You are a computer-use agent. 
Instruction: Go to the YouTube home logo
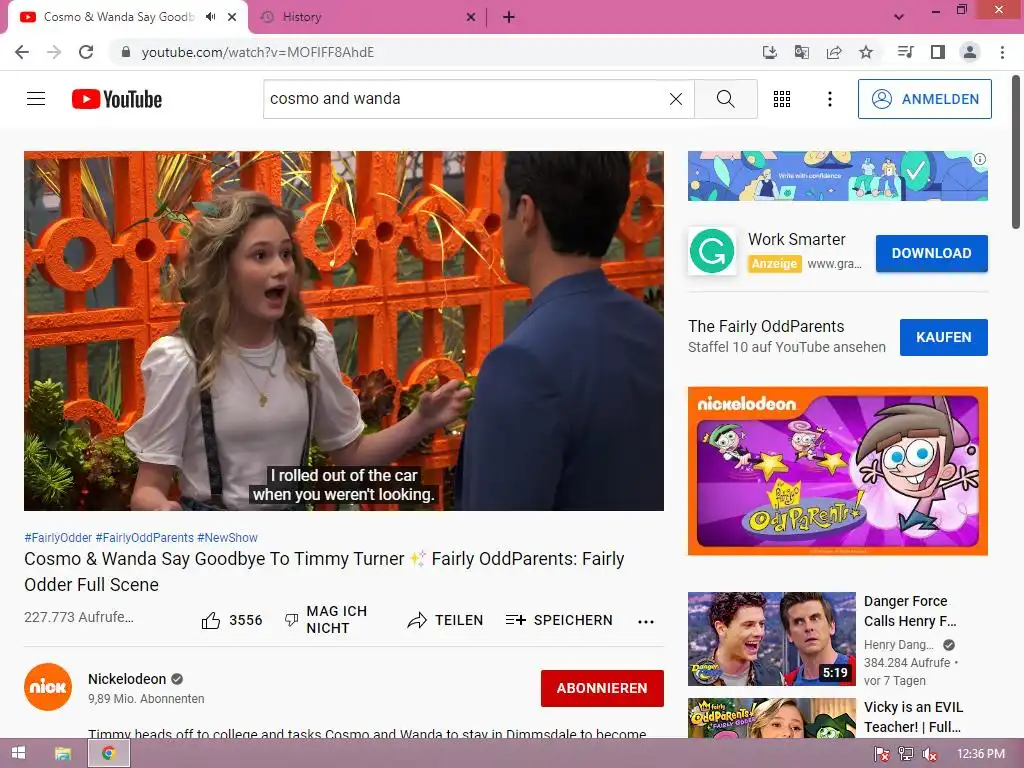coord(117,99)
